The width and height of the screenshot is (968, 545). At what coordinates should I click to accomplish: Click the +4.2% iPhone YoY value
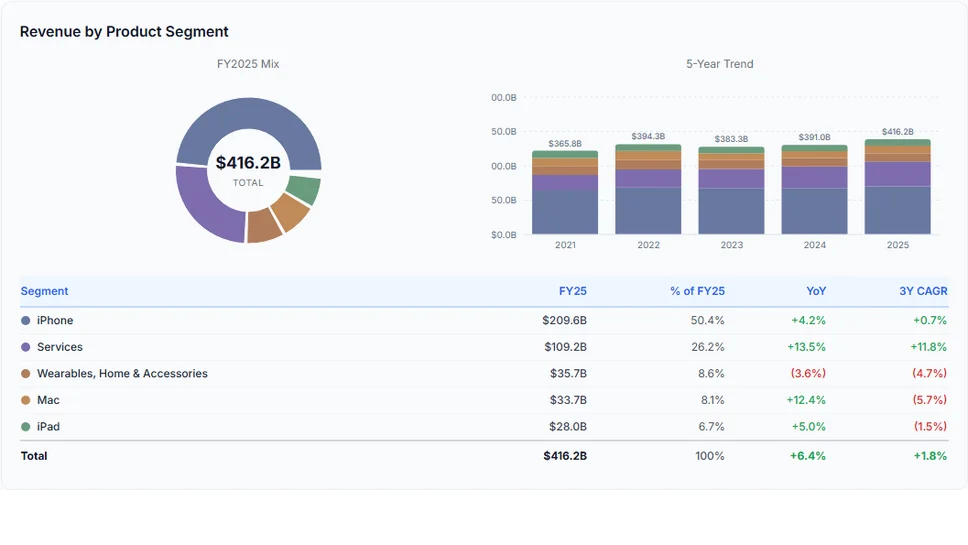click(809, 320)
